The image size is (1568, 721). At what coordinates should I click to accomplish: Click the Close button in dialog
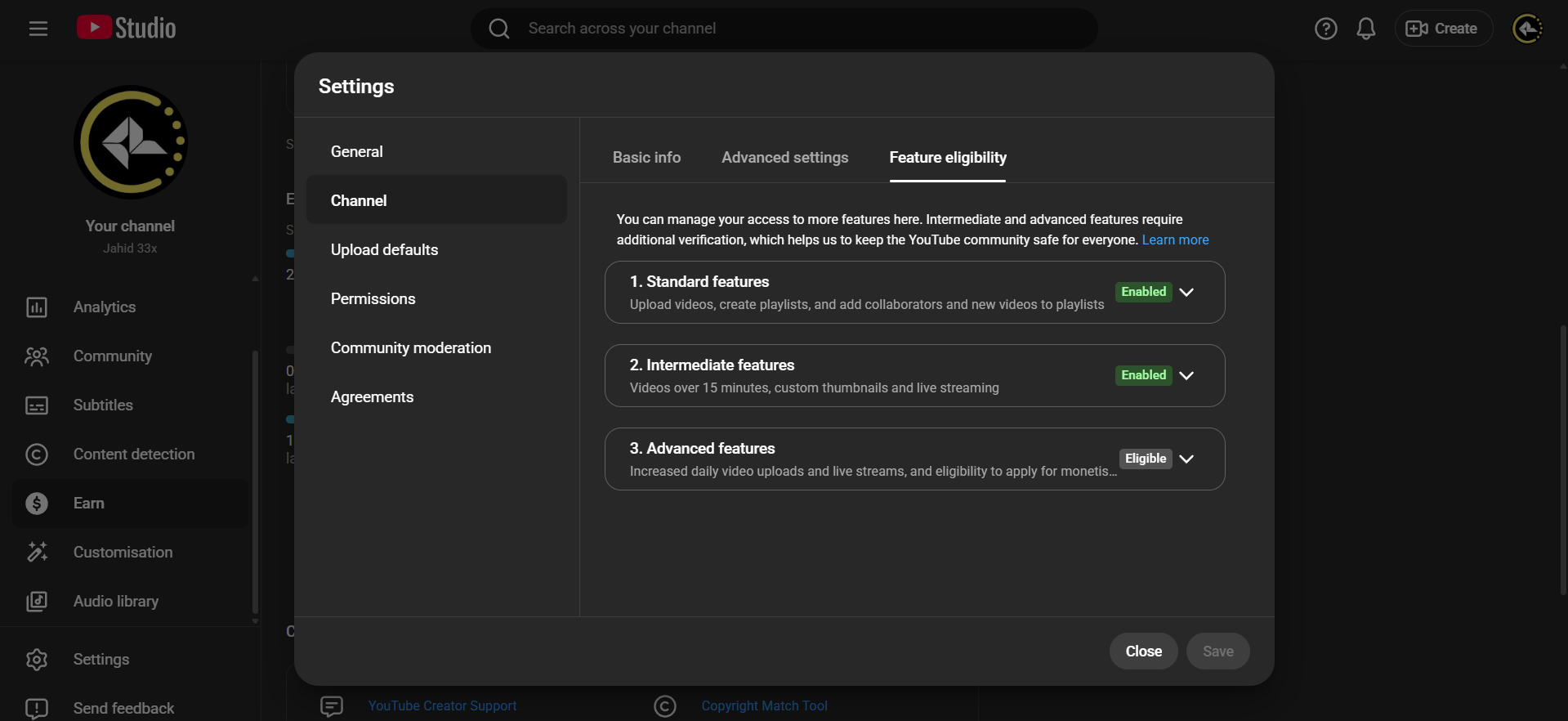click(x=1143, y=652)
